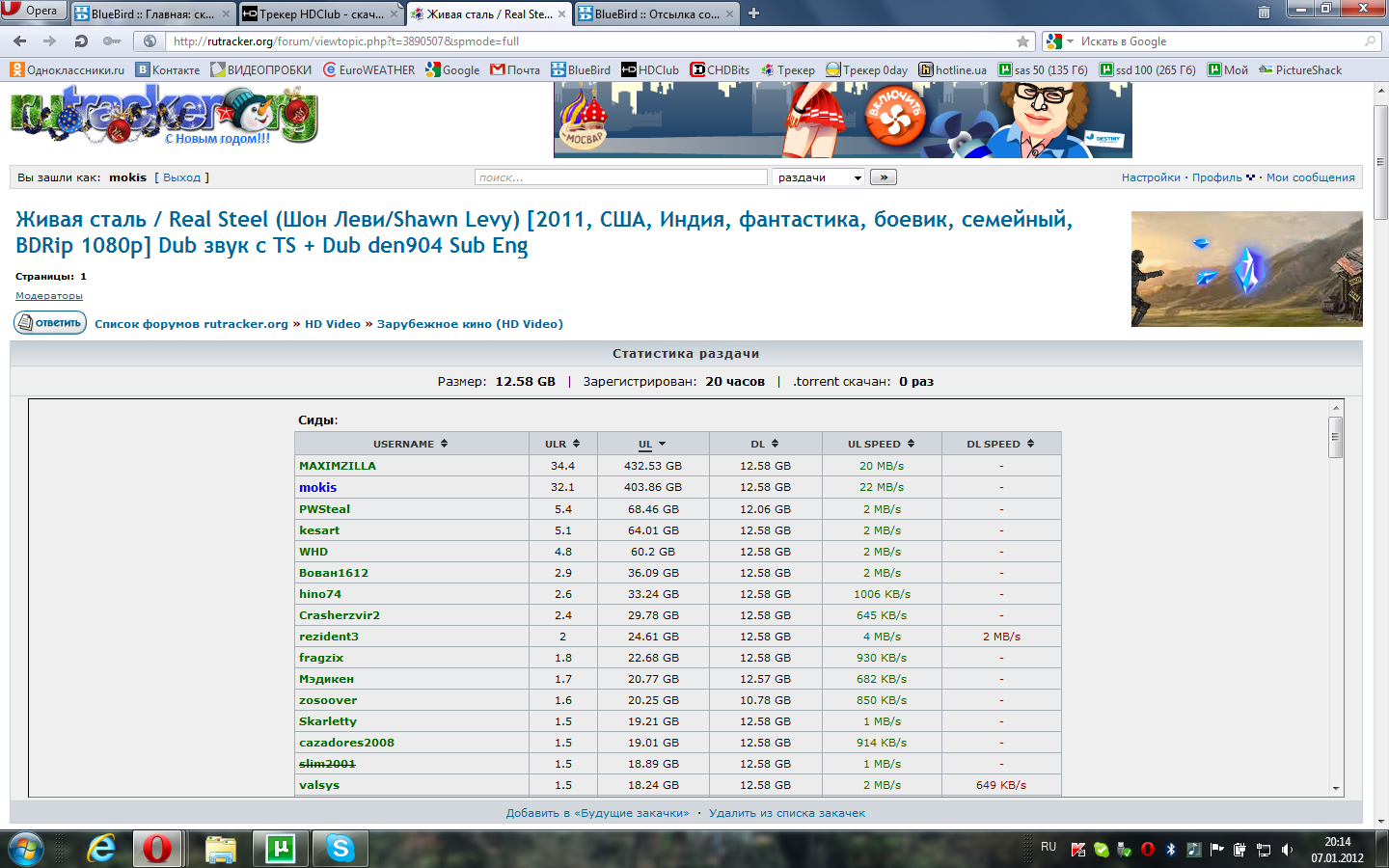
Task: Click the address bar URL field
Action: [x=588, y=41]
